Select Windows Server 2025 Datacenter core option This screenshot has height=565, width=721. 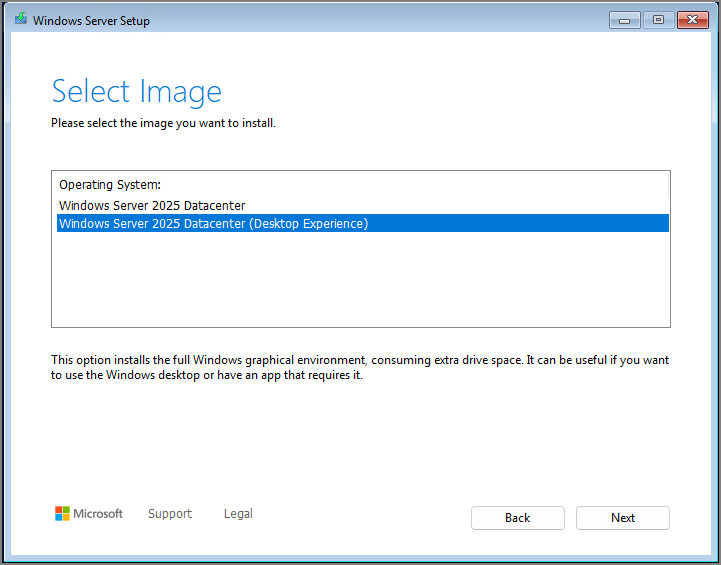362,205
